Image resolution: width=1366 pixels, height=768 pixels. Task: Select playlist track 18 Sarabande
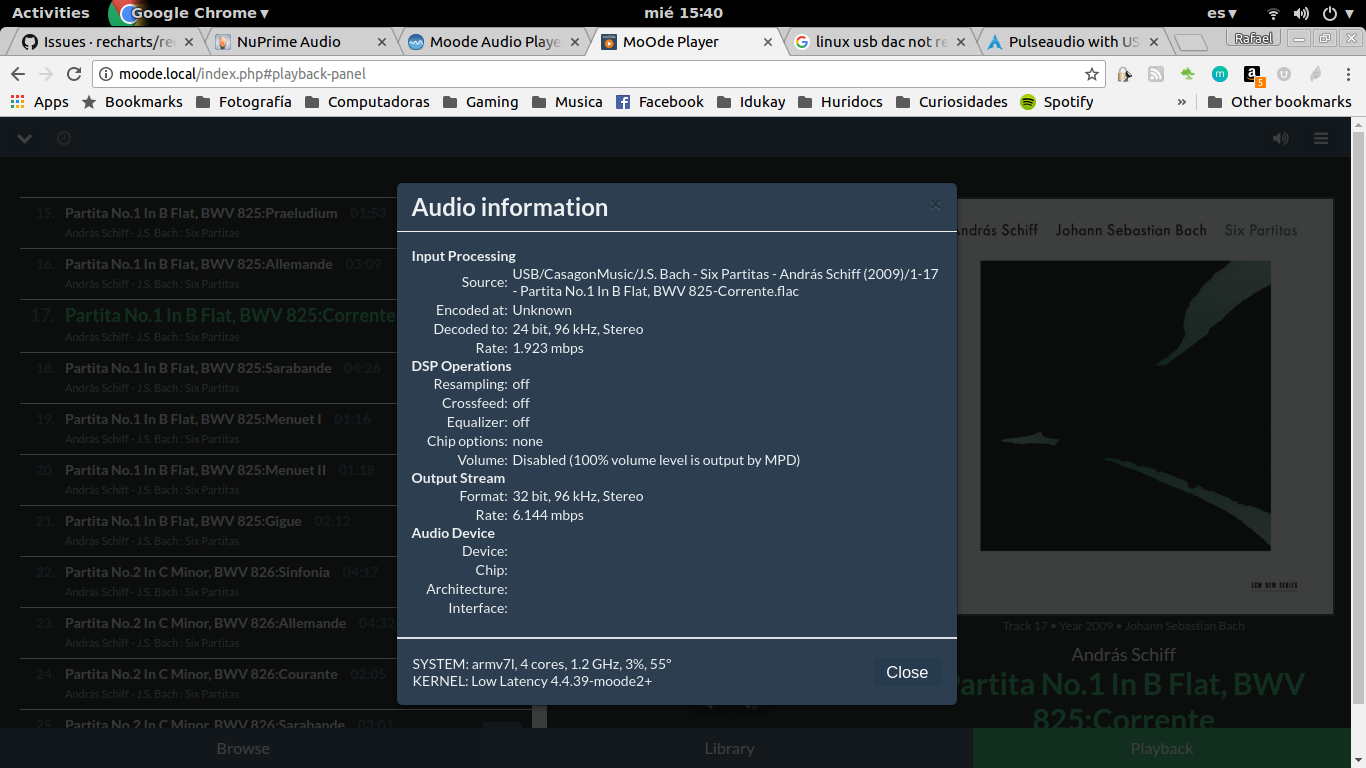pyautogui.click(x=207, y=377)
